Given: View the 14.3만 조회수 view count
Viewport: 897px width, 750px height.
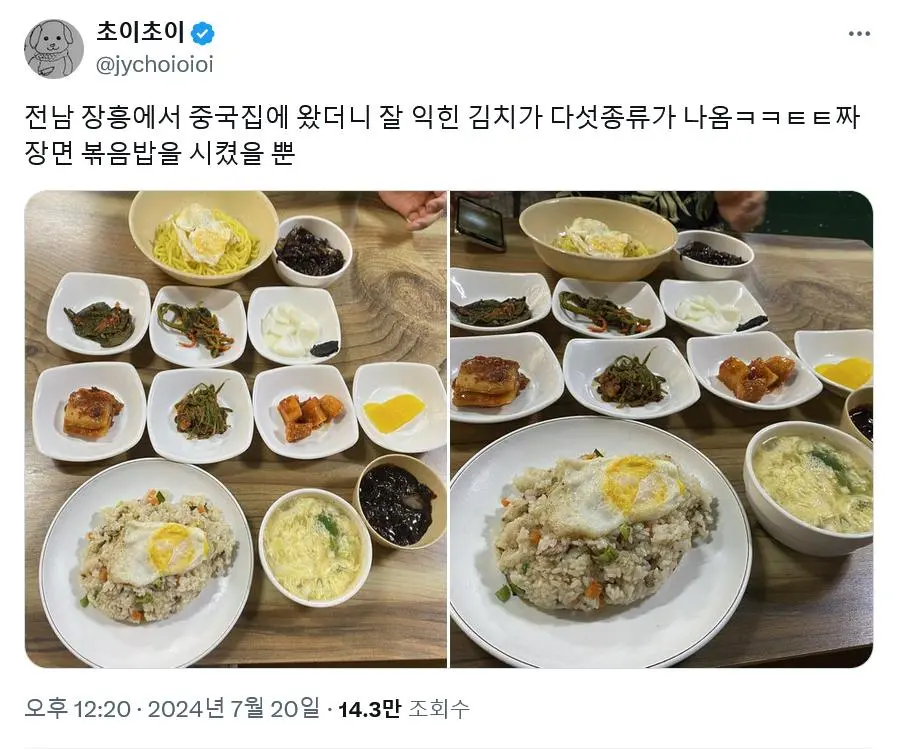Looking at the screenshot, I should coord(404,709).
